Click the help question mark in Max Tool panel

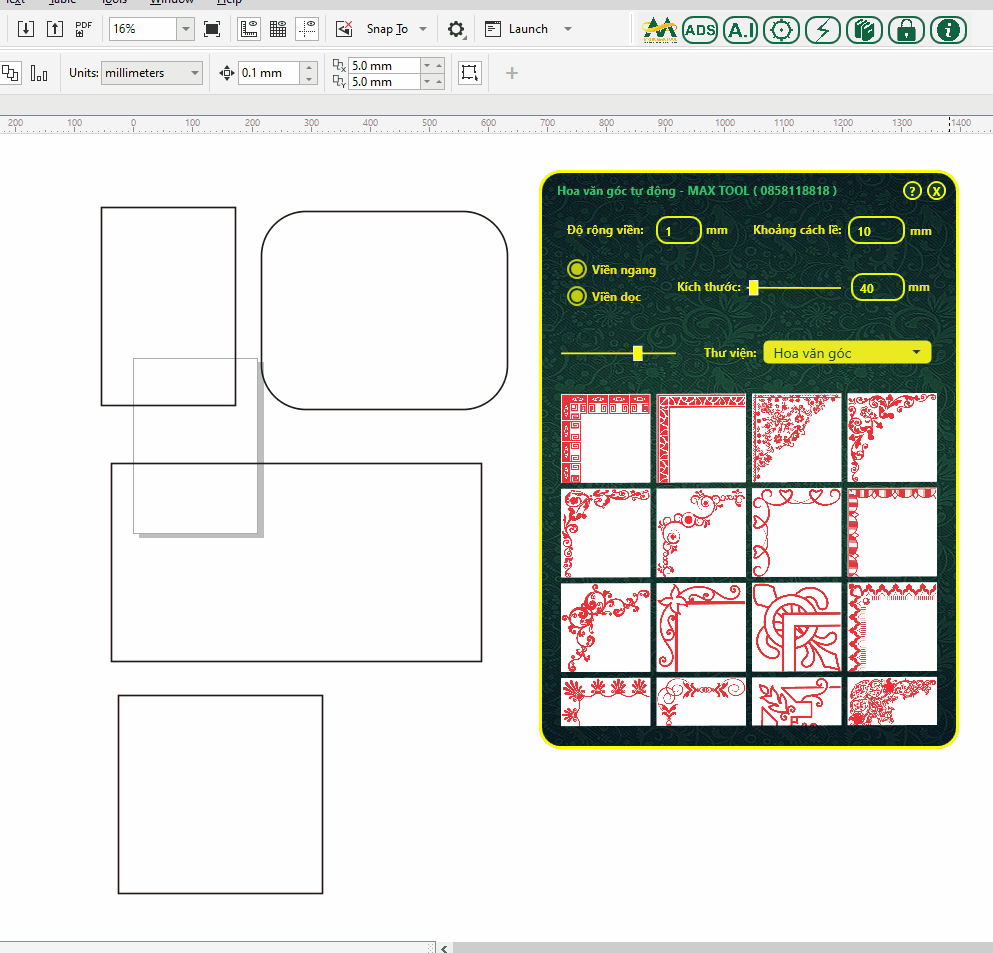click(911, 191)
